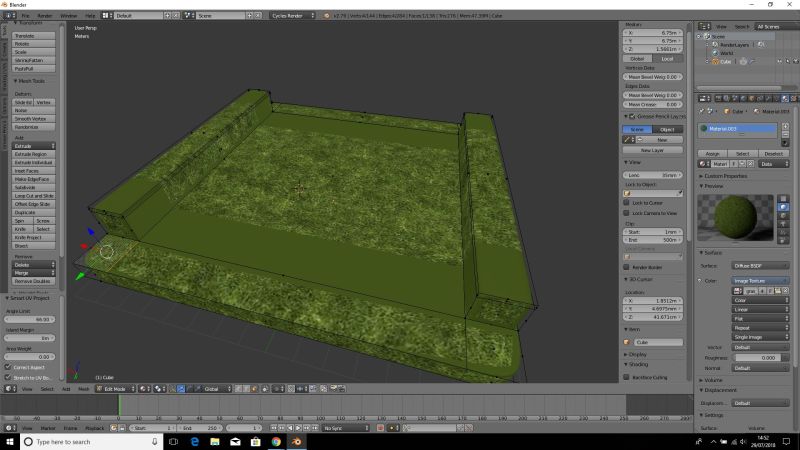The image size is (800, 450).
Task: Adjust the Roughness slider
Action: pyautogui.click(x=762, y=358)
